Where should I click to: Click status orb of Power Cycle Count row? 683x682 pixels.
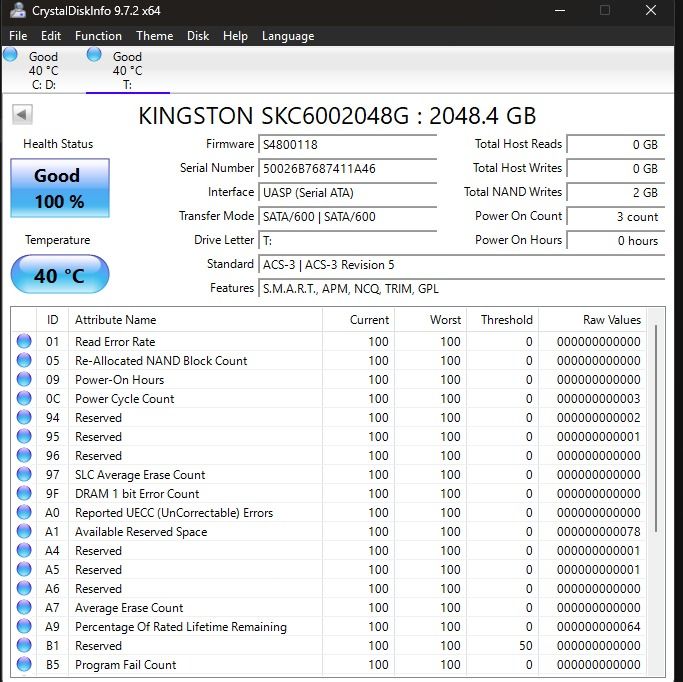tap(24, 398)
